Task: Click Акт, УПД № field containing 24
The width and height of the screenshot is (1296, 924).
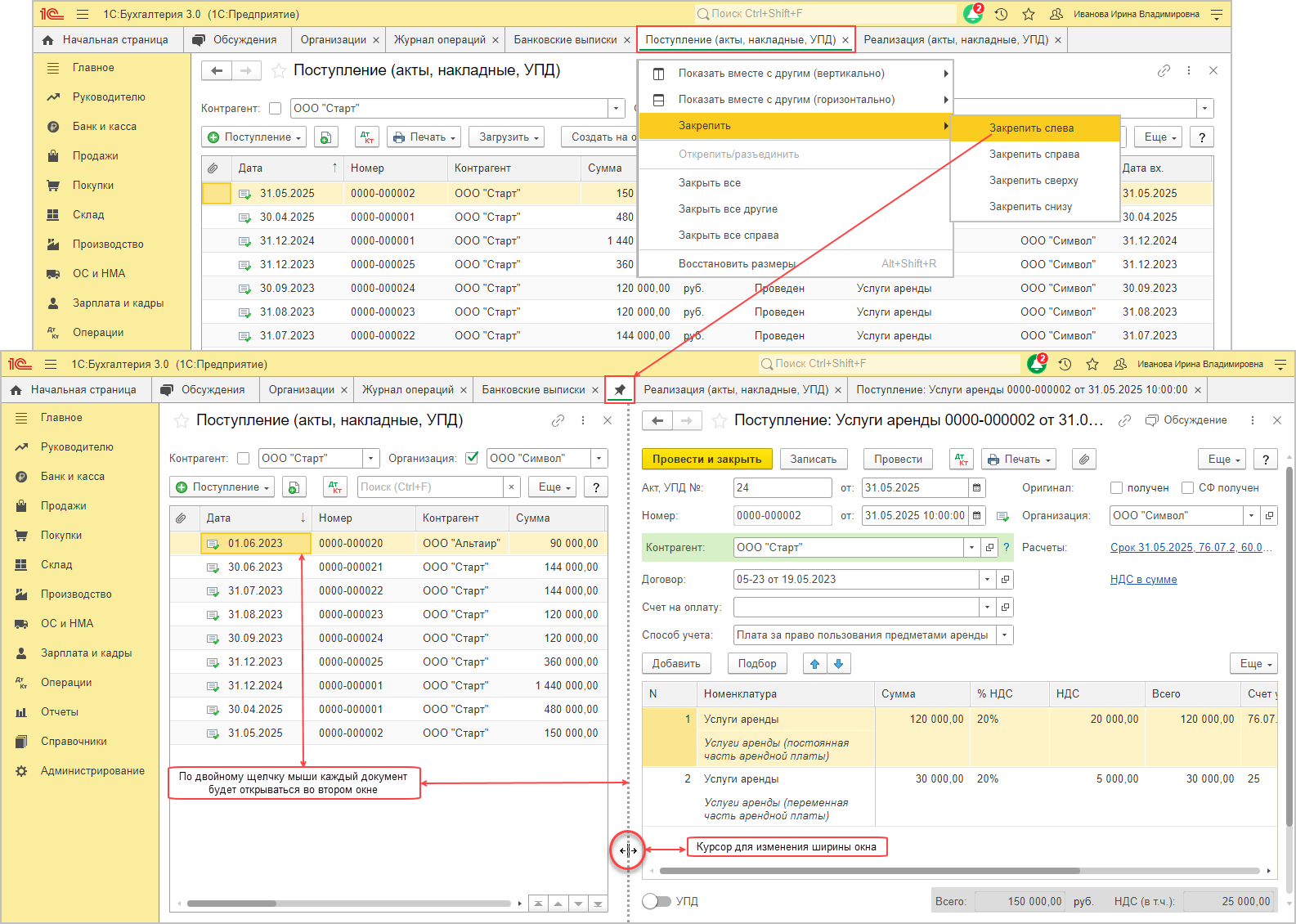Action: click(x=783, y=488)
